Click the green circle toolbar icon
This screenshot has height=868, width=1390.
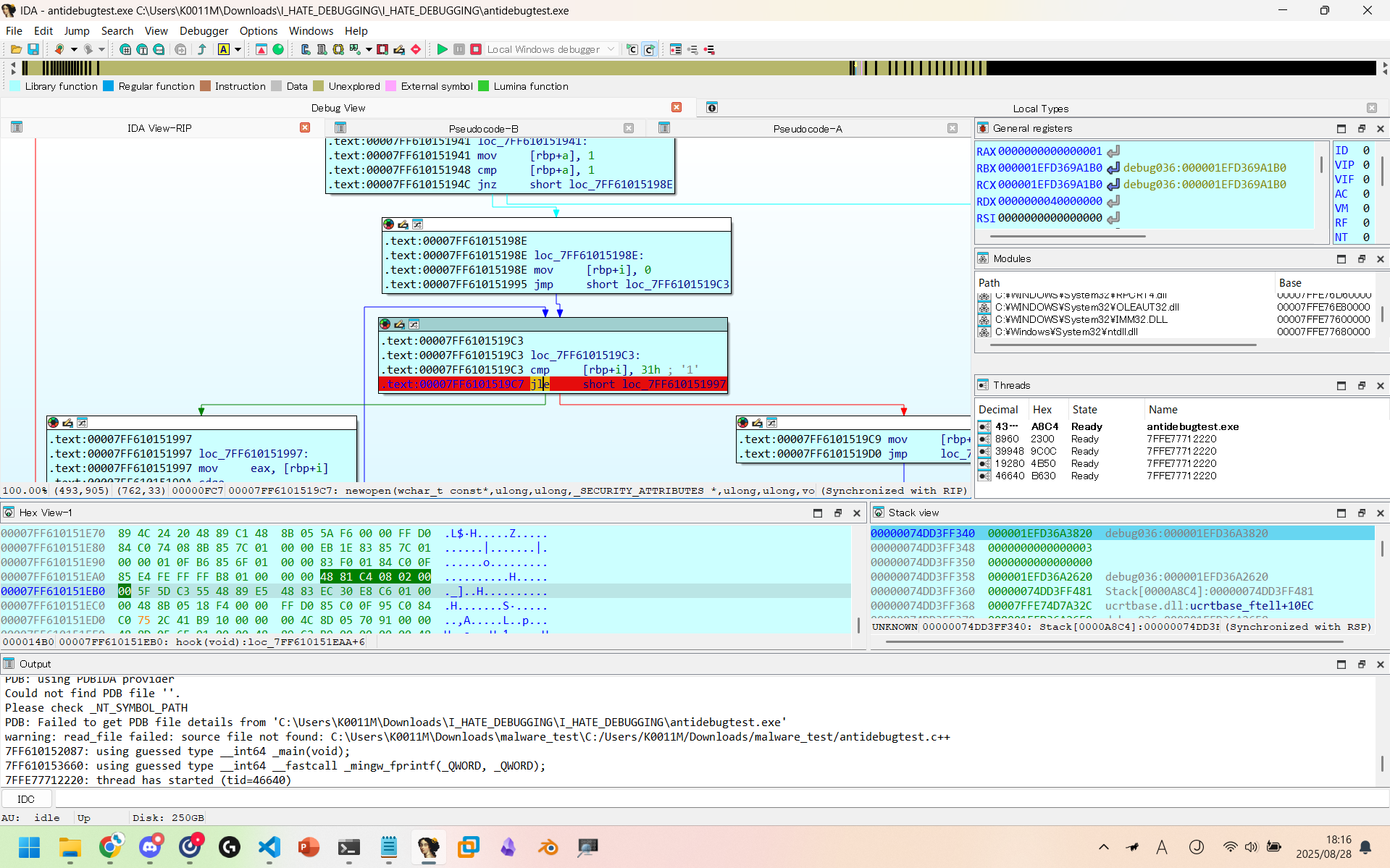tap(278, 49)
